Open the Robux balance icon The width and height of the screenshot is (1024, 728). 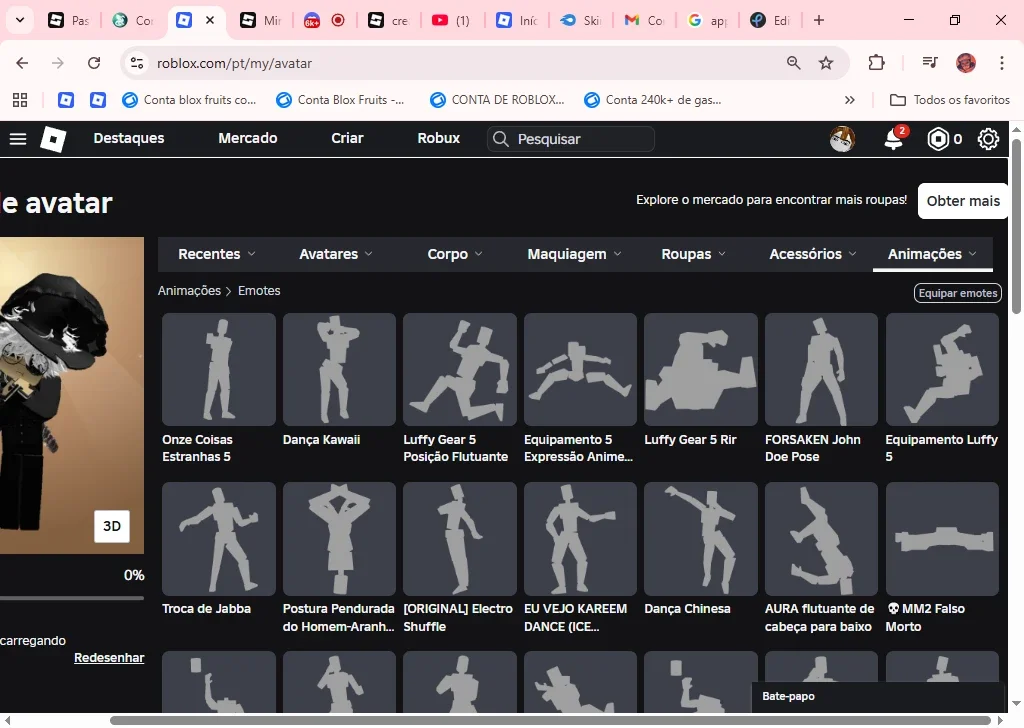pyautogui.click(x=938, y=139)
